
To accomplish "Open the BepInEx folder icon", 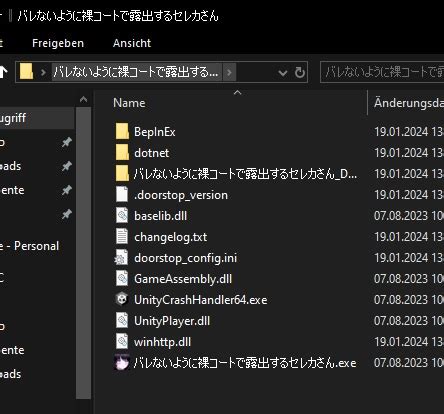I will point(122,131).
